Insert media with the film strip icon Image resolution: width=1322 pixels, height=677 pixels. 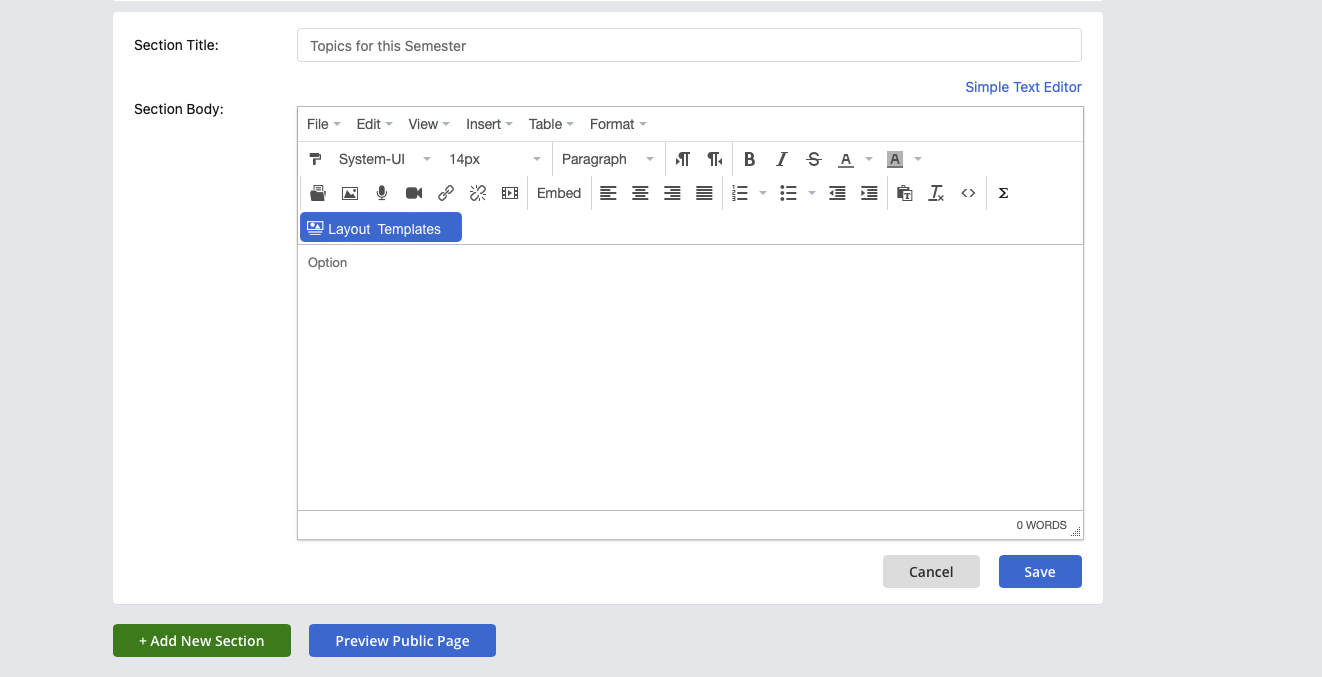[x=510, y=193]
